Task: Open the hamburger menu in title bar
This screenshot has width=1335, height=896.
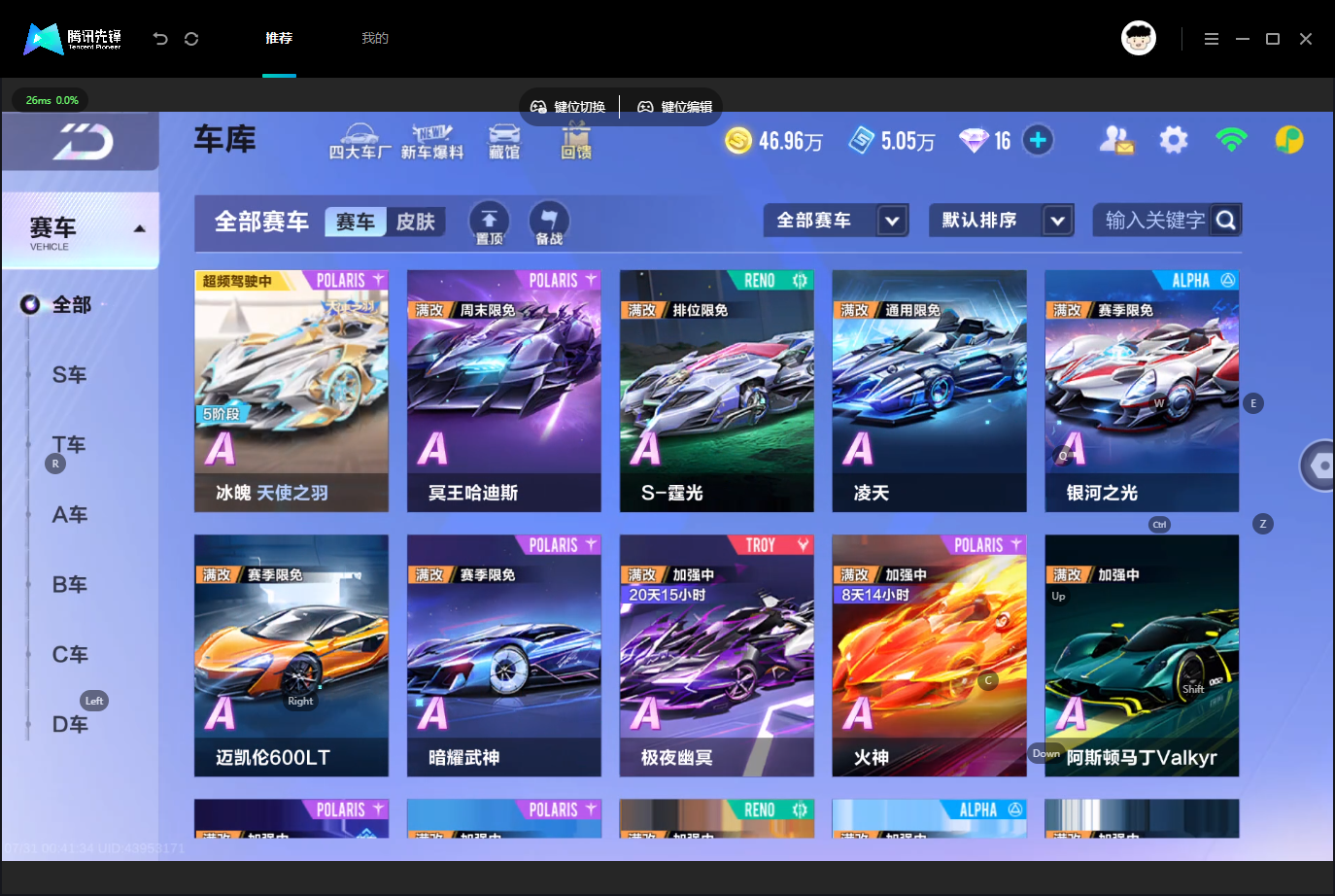Action: [x=1212, y=39]
